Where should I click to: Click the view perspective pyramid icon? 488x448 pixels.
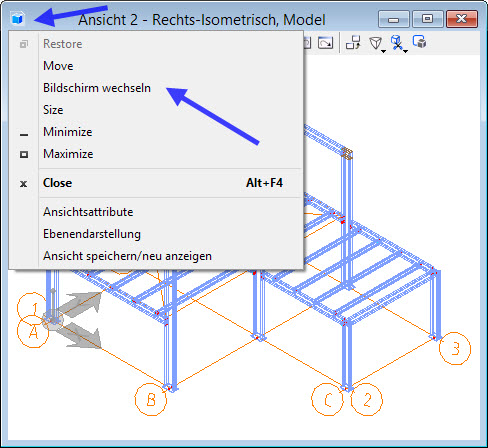pos(375,43)
